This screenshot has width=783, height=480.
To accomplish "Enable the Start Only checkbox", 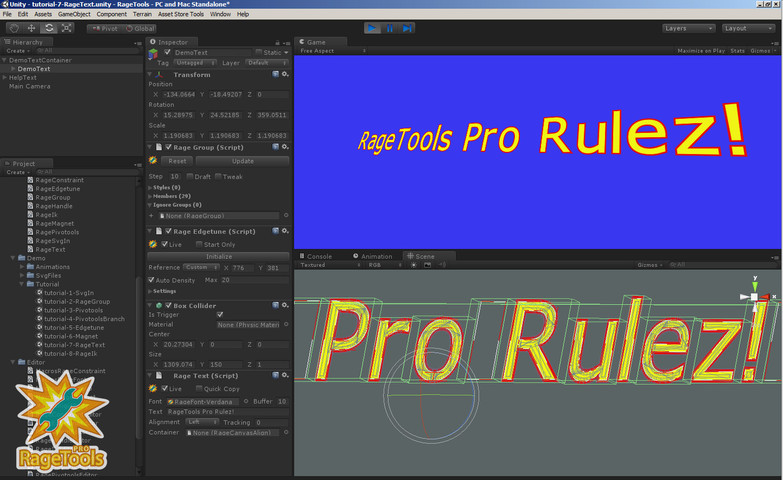I will (199, 244).
